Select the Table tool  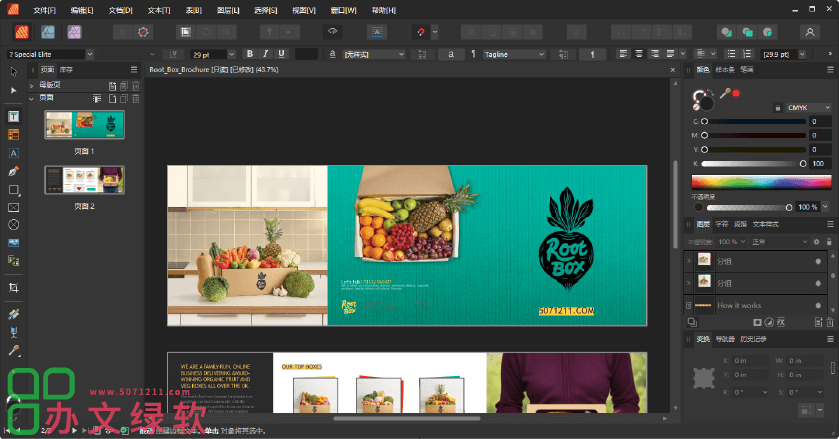[x=14, y=134]
